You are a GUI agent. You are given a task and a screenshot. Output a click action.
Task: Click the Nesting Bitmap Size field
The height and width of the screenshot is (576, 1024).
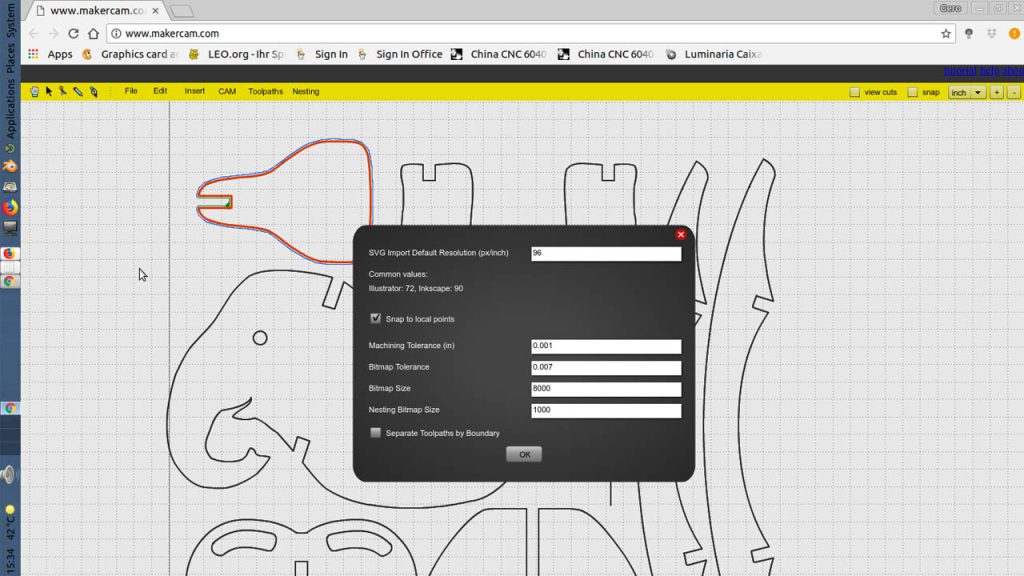(606, 410)
